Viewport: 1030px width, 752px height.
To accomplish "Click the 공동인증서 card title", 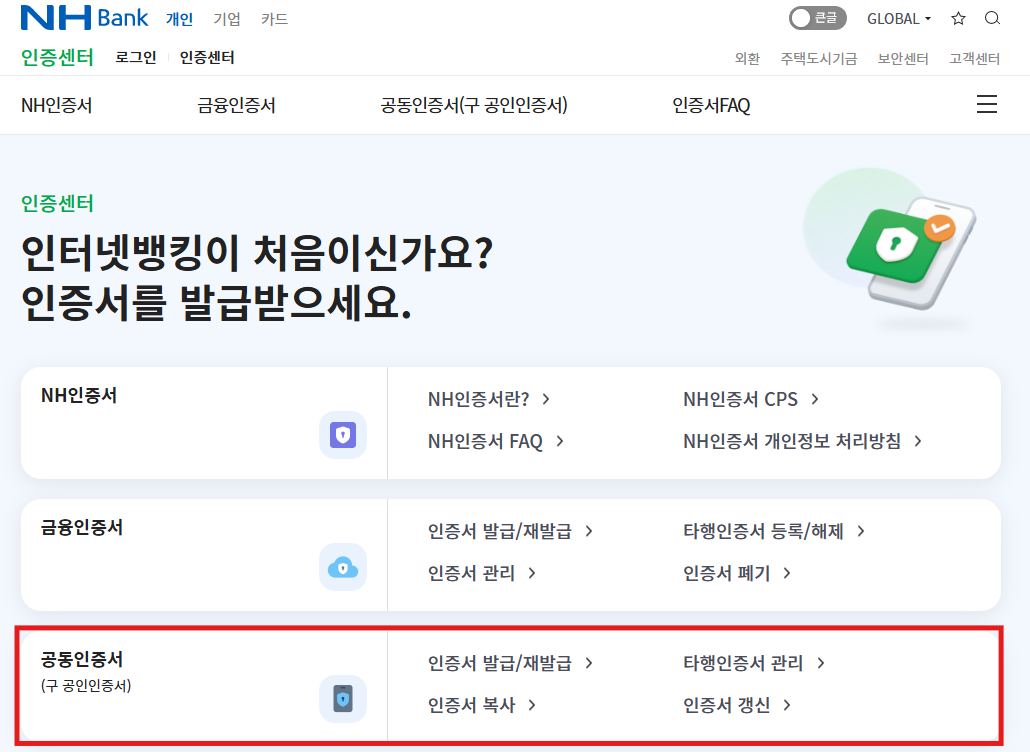I will click(82, 659).
